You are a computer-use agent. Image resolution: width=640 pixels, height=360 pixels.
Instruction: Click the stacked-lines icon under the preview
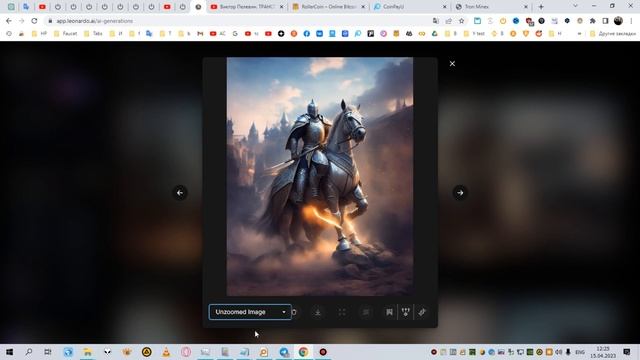click(366, 312)
